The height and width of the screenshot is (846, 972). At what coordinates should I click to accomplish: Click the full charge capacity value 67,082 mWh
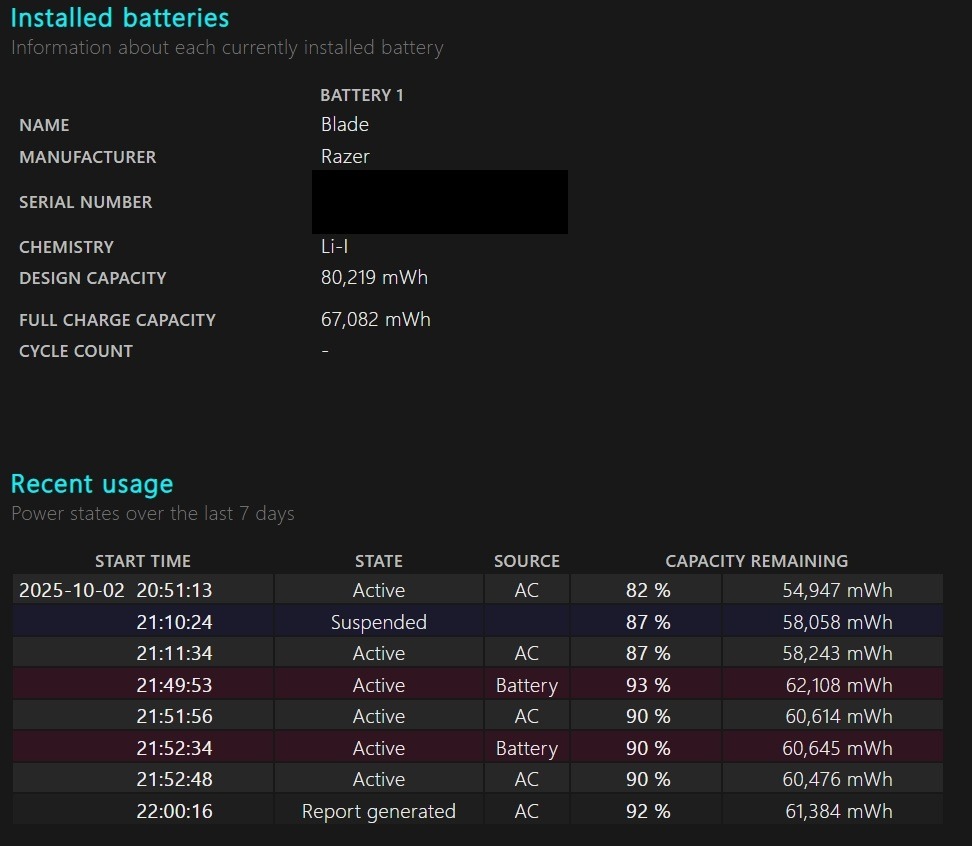375,319
